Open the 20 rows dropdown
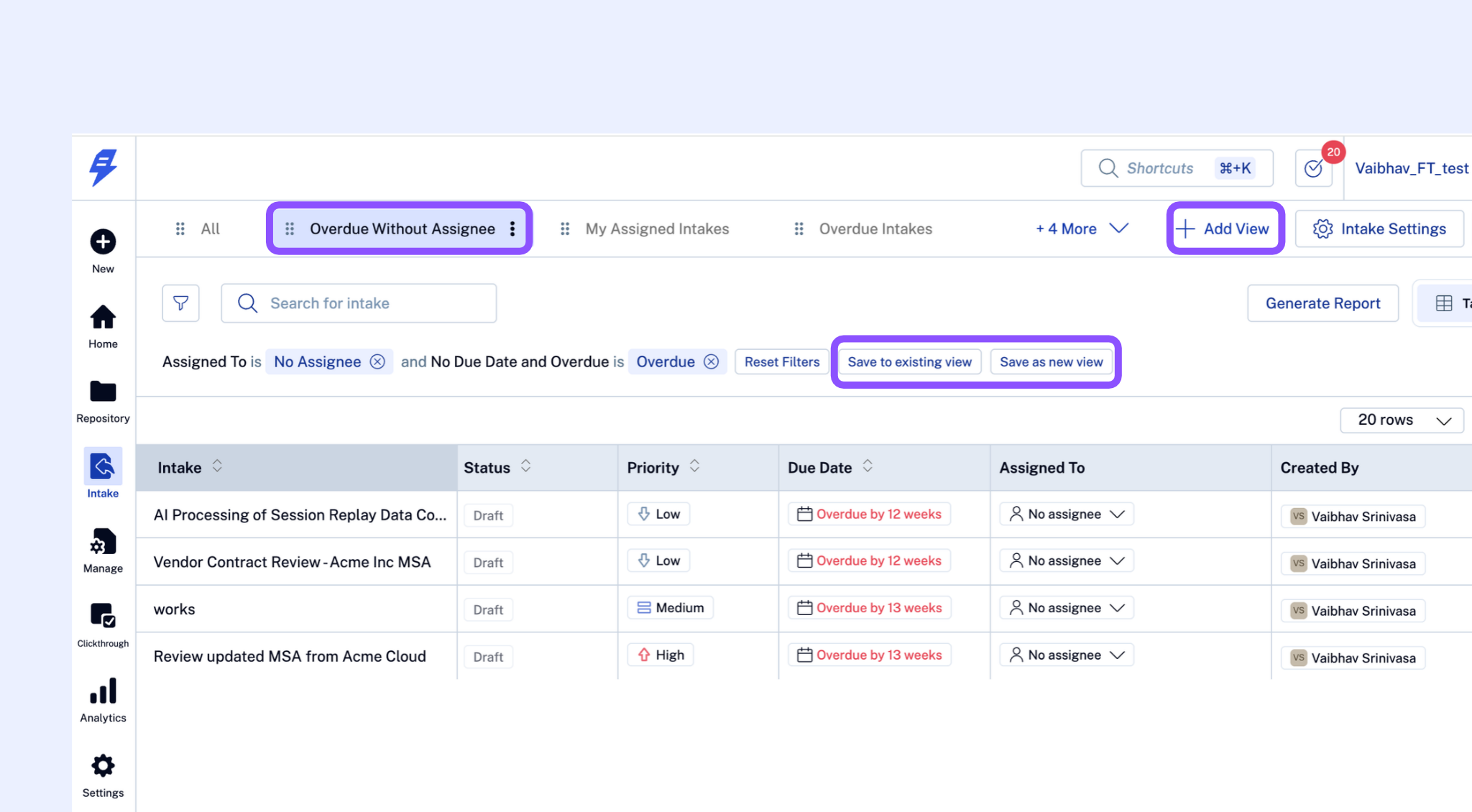The image size is (1472, 812). point(1402,420)
